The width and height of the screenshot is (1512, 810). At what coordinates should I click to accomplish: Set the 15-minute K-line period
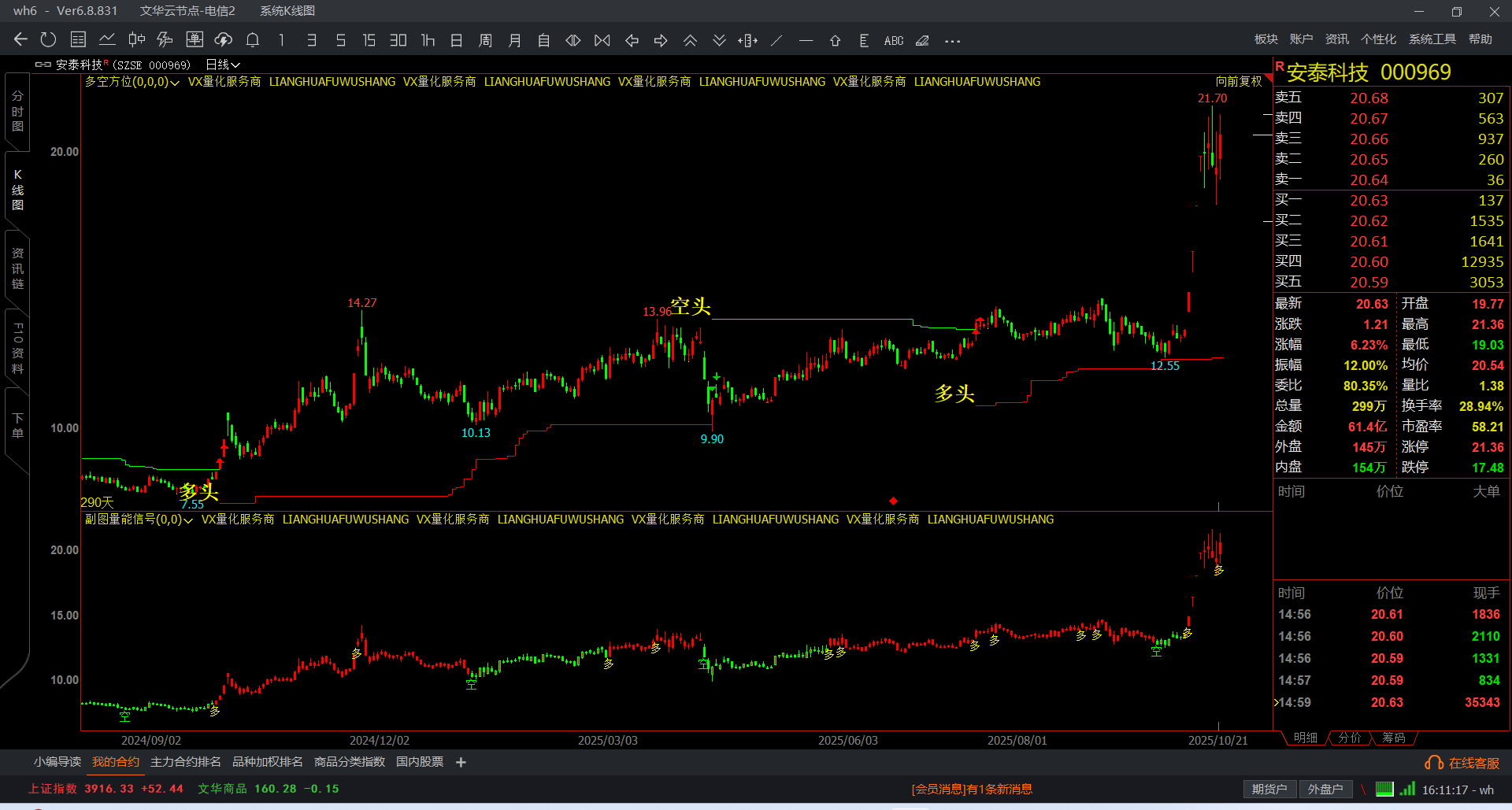[369, 40]
